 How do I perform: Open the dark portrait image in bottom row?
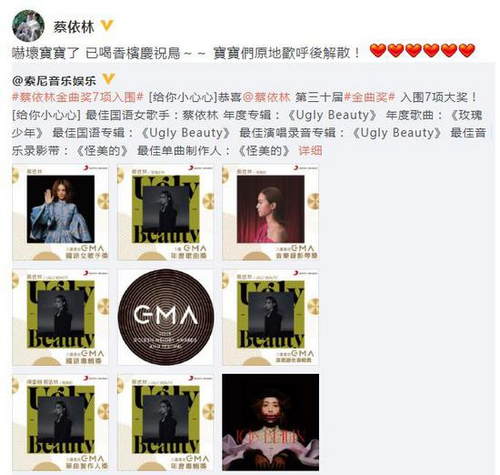click(271, 422)
